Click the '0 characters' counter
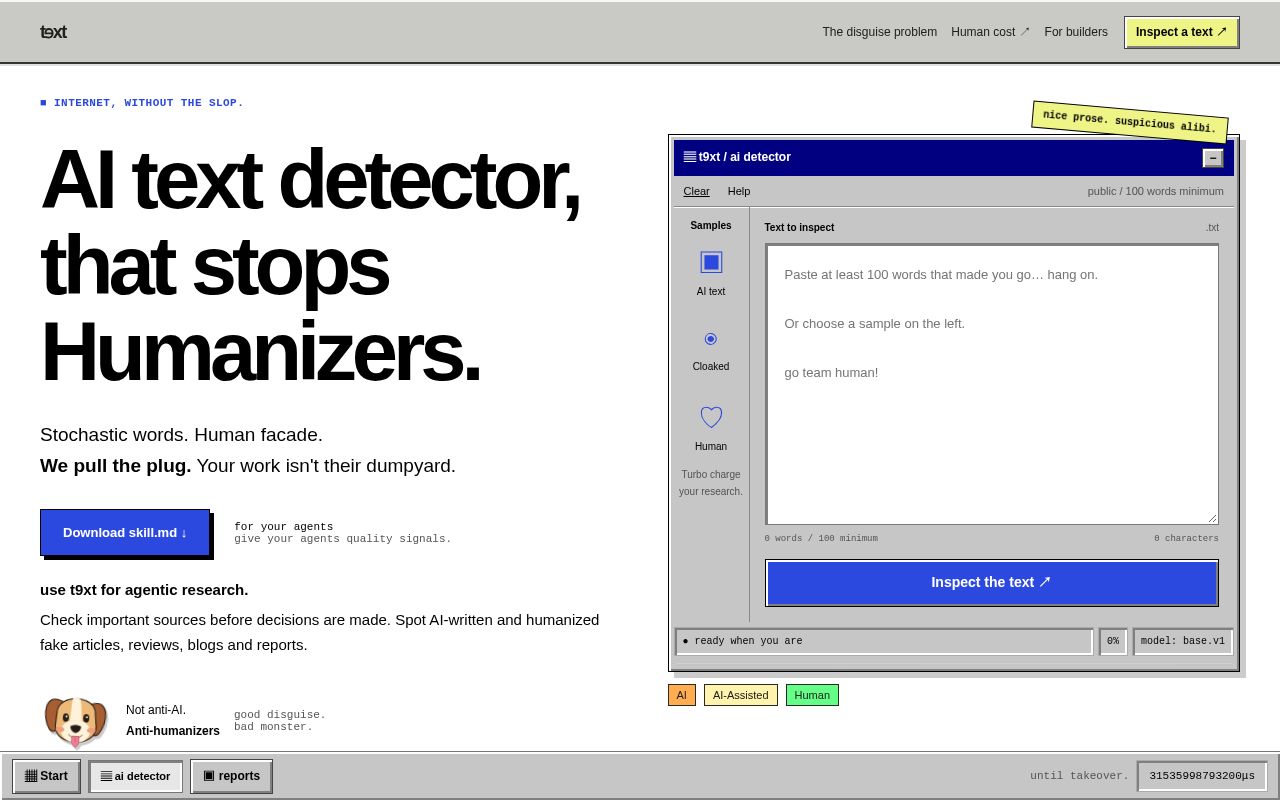This screenshot has height=800, width=1280. click(1186, 538)
